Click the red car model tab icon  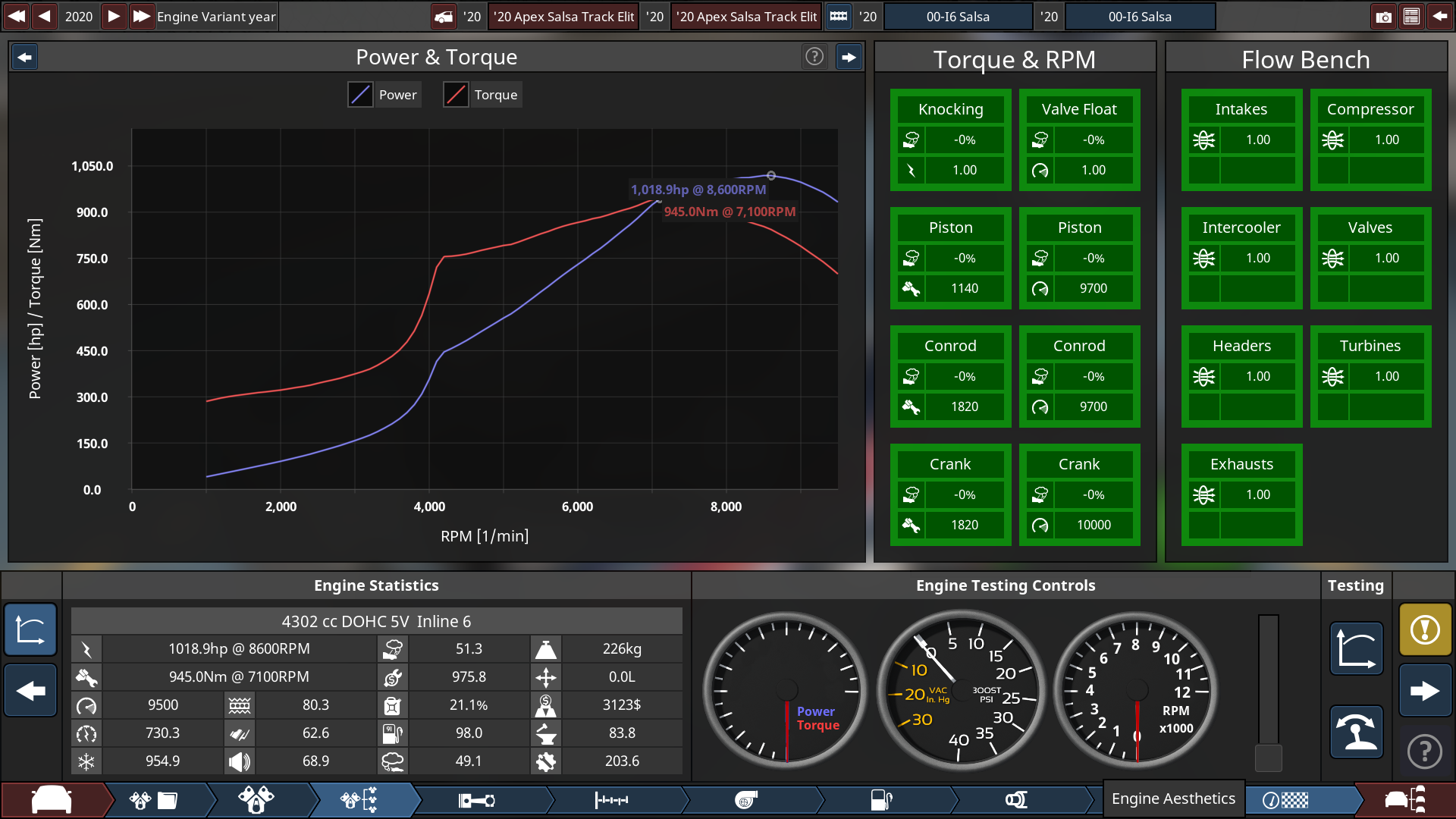[x=52, y=800]
